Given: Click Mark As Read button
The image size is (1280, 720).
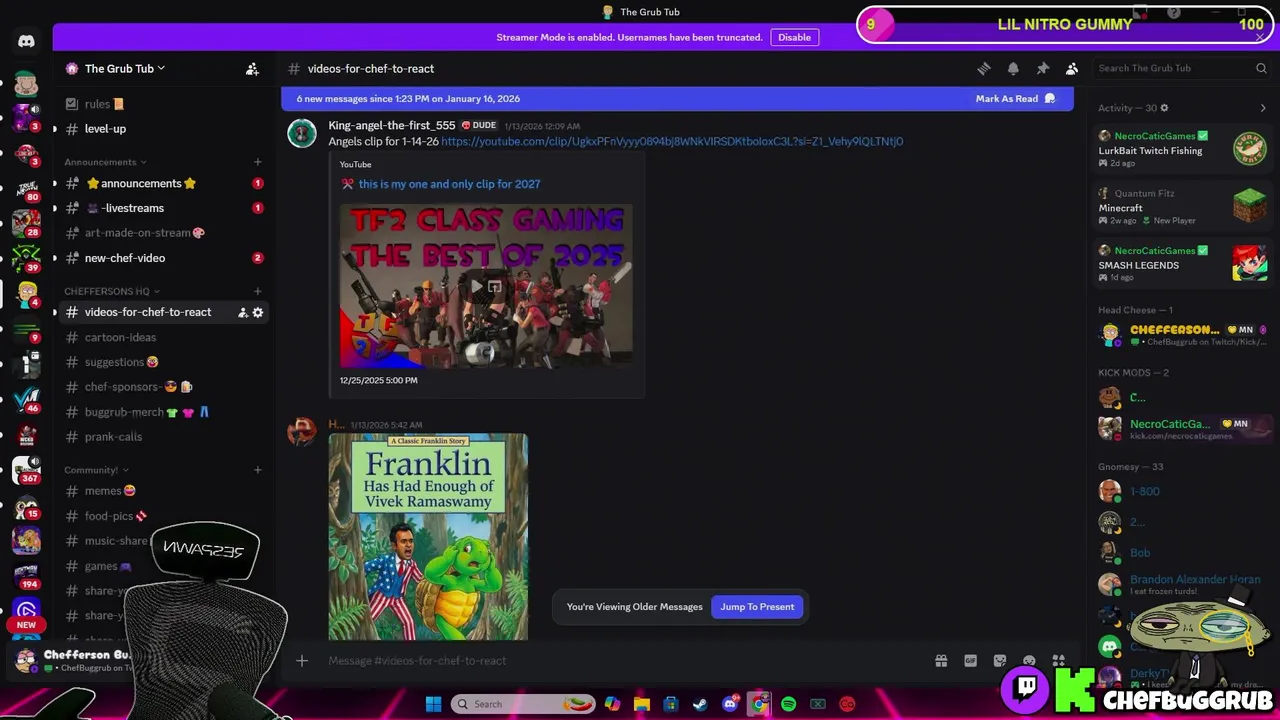Looking at the screenshot, I should click(x=1015, y=98).
